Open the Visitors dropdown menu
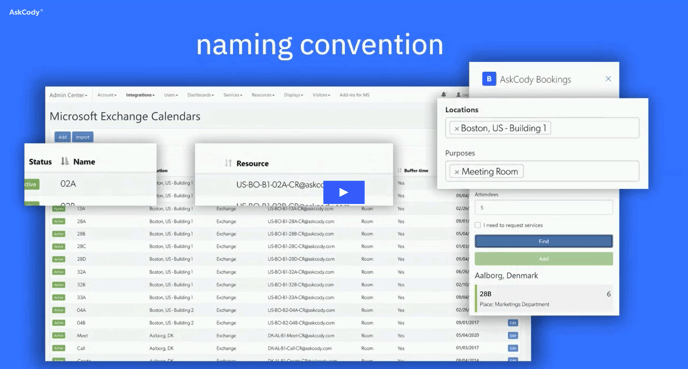 pyautogui.click(x=321, y=95)
